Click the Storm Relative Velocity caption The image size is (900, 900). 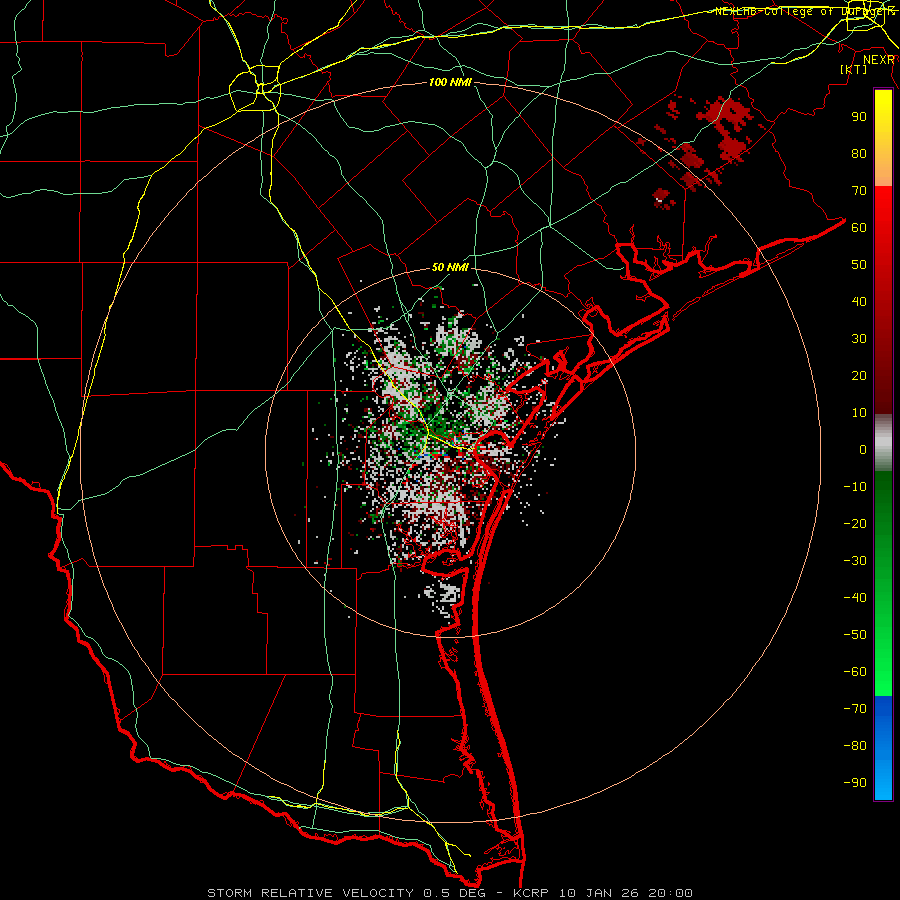[x=449, y=893]
